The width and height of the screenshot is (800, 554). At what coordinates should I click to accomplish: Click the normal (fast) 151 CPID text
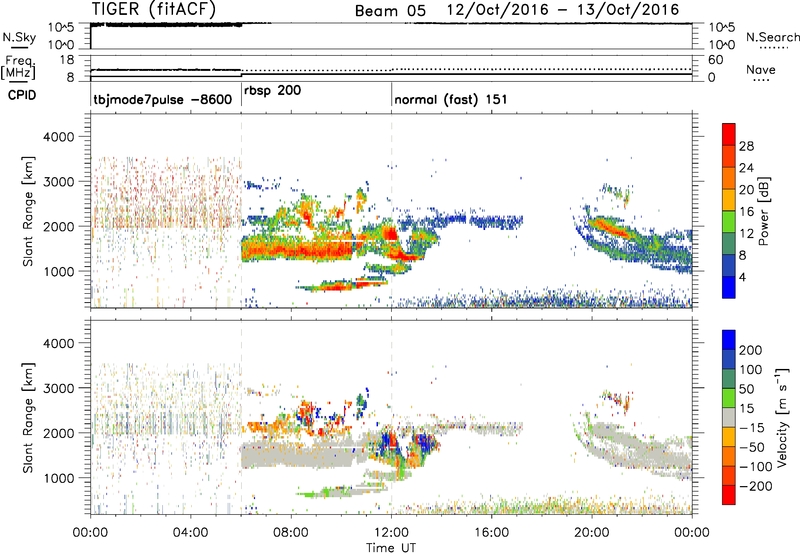(451, 99)
